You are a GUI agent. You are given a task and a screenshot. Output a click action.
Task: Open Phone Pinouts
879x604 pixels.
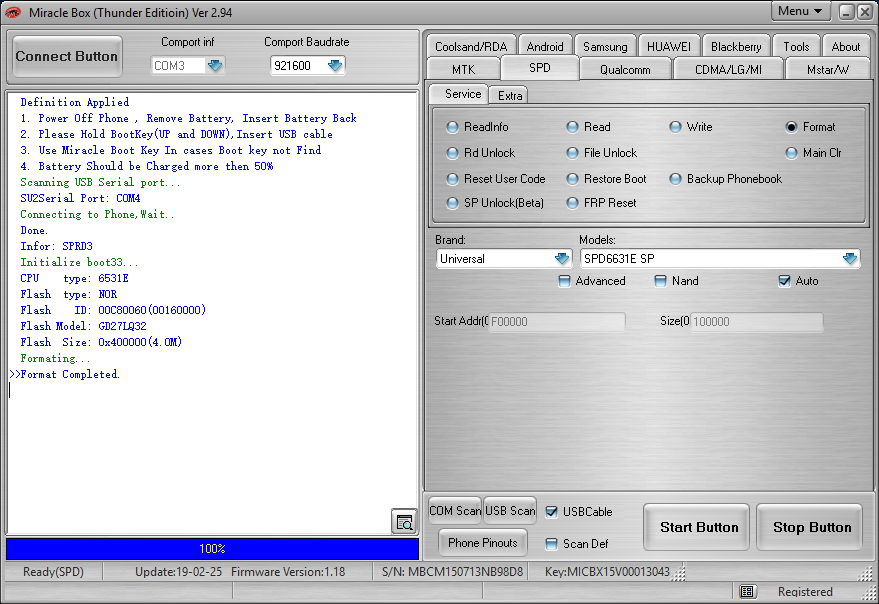(482, 542)
